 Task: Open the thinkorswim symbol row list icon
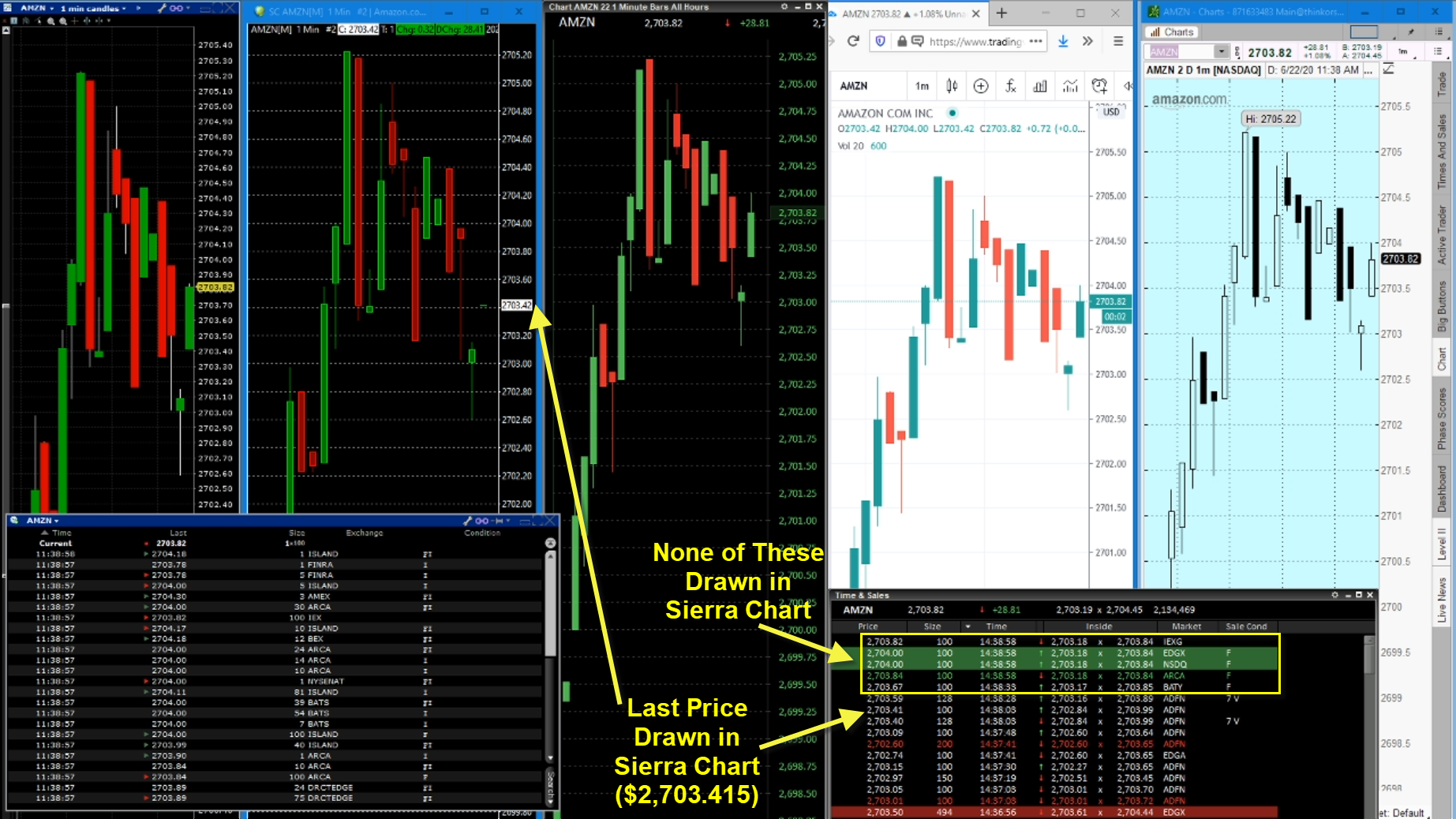1438,51
